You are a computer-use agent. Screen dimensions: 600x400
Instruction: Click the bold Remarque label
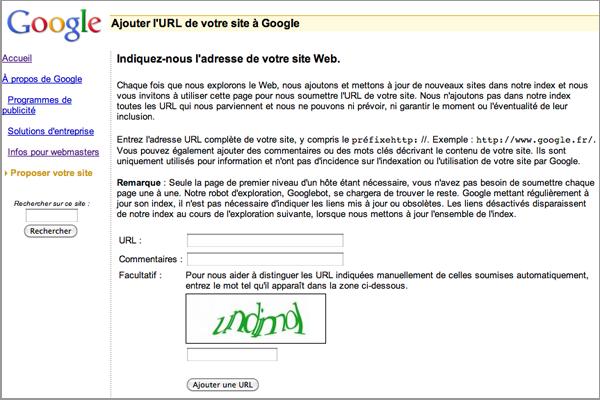[139, 183]
